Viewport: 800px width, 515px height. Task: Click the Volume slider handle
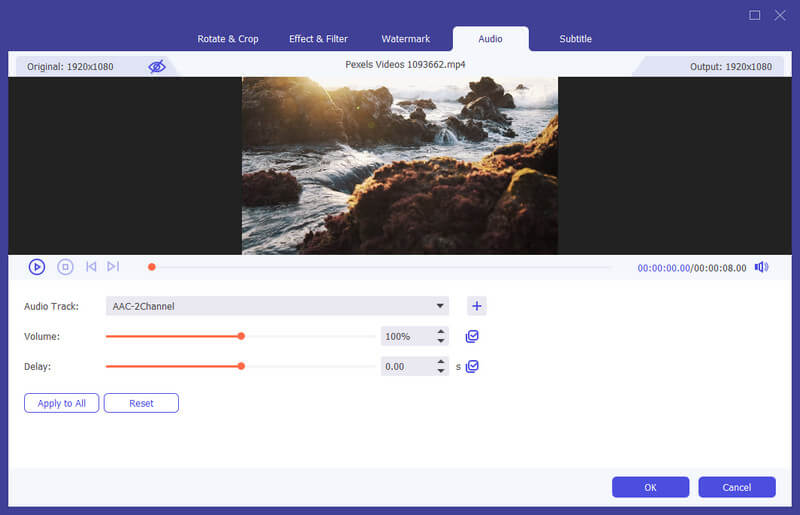pos(241,336)
